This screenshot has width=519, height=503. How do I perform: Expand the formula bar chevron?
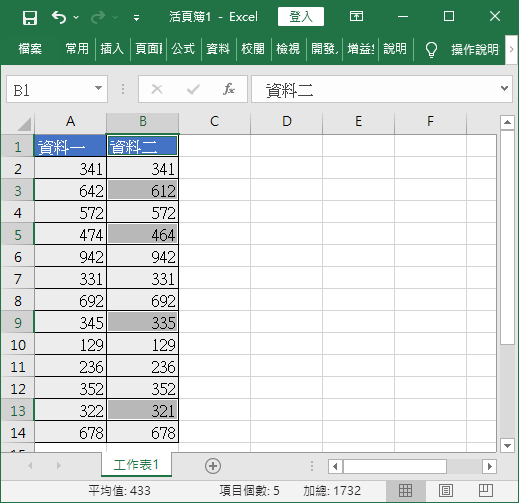(x=504, y=88)
